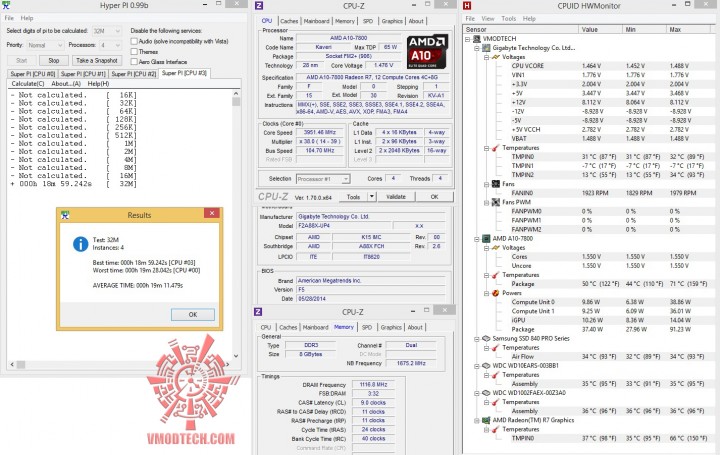Open the SPD tab in lower CPU-Z window

(x=366, y=327)
